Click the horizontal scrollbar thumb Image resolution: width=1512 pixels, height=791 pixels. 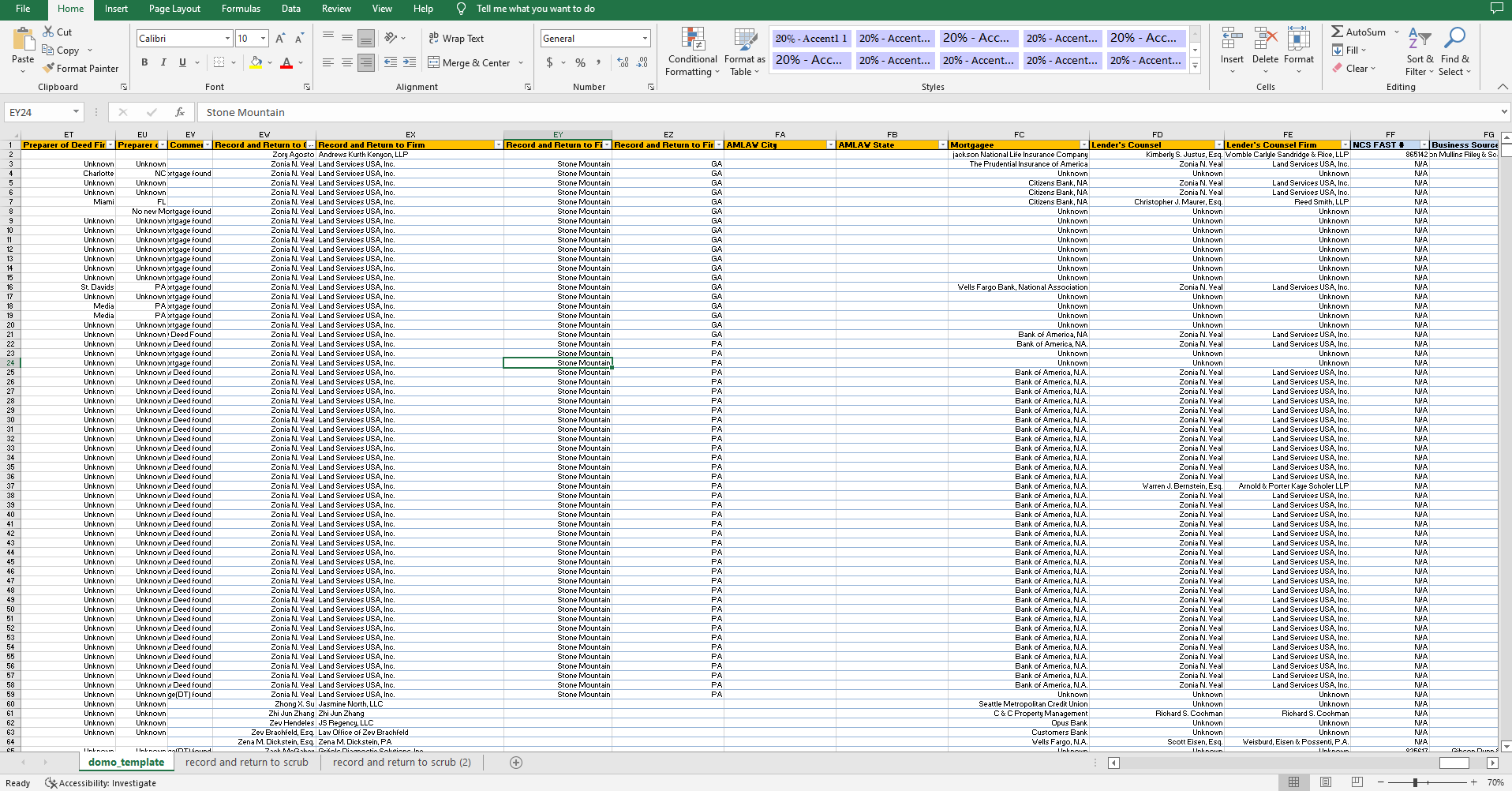pyautogui.click(x=1454, y=763)
